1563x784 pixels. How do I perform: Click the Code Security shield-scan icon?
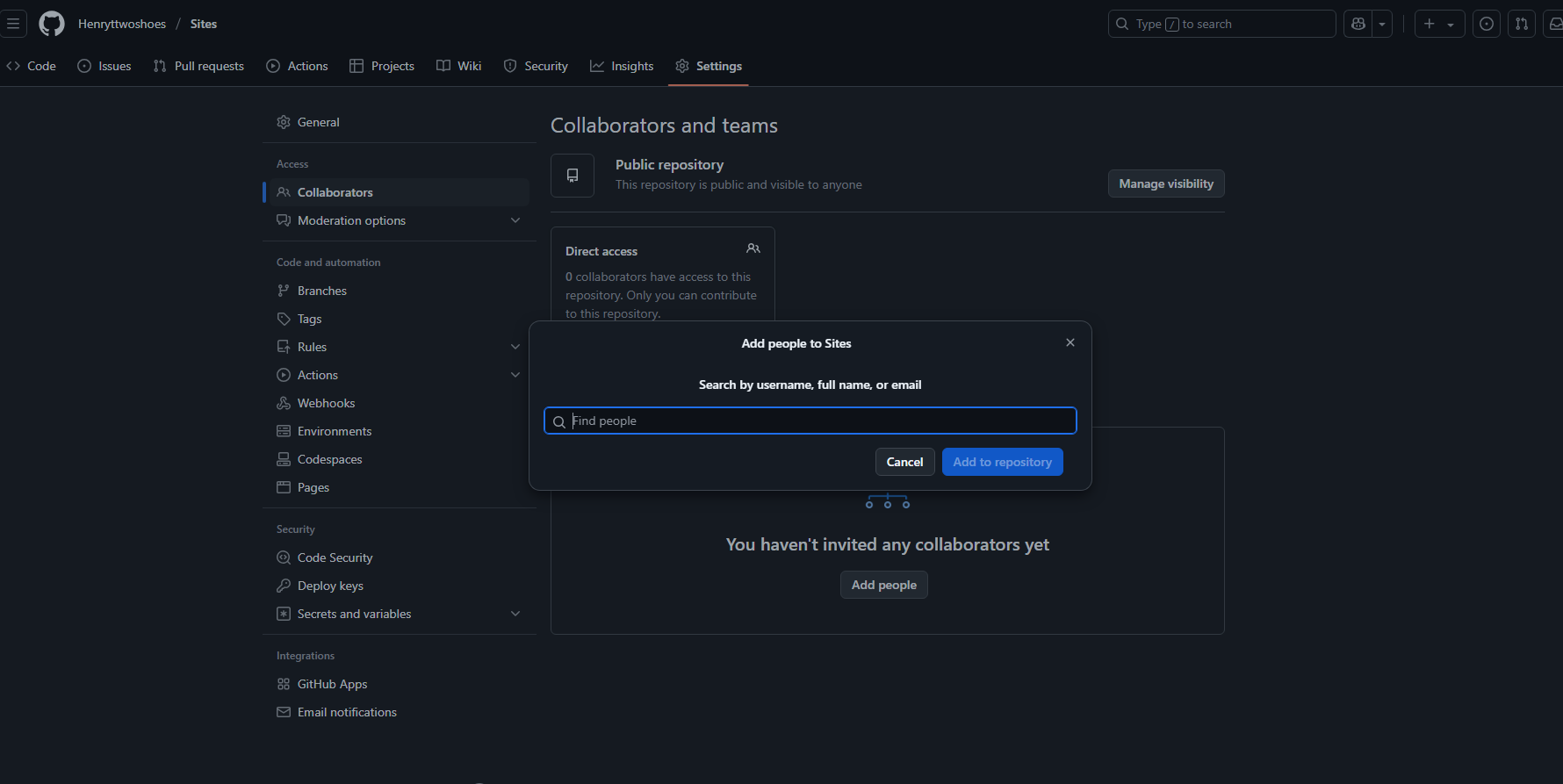point(284,557)
